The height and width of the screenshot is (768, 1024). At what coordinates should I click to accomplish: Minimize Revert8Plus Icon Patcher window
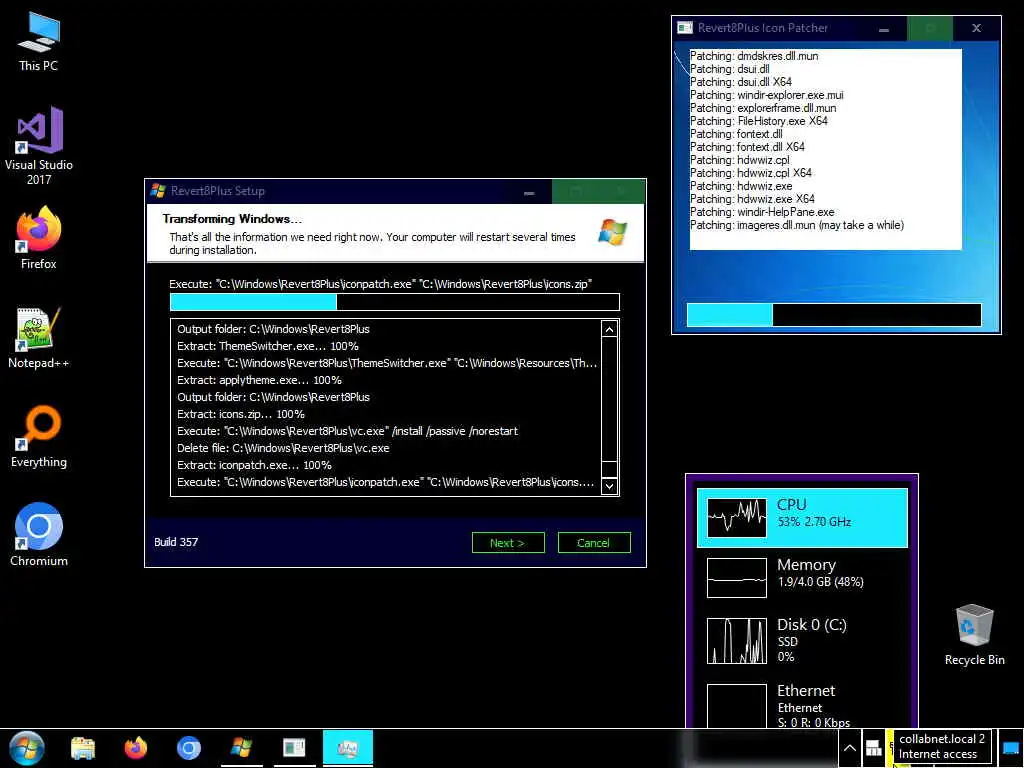(x=884, y=29)
